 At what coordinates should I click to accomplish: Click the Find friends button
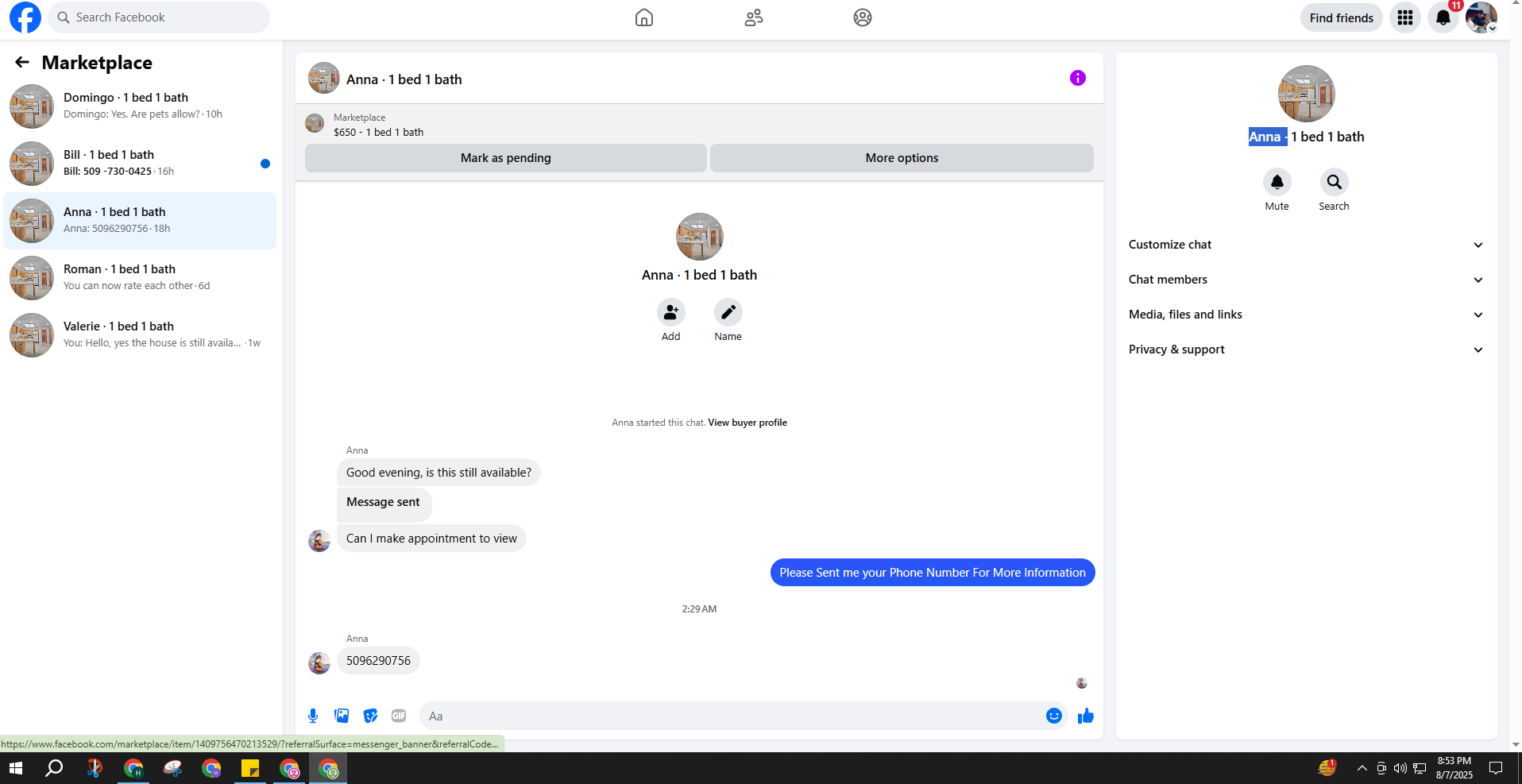coord(1342,17)
